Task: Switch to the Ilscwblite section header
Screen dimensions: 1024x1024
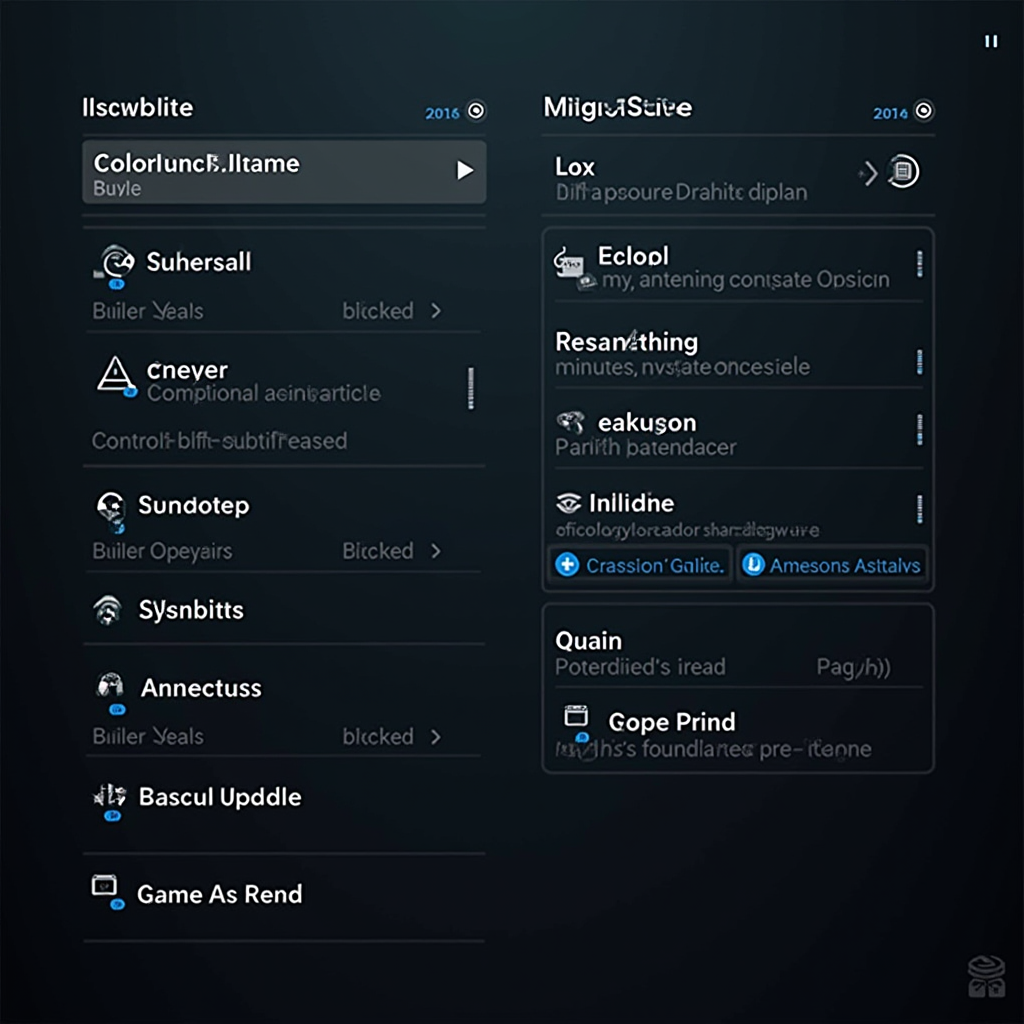Action: (137, 108)
